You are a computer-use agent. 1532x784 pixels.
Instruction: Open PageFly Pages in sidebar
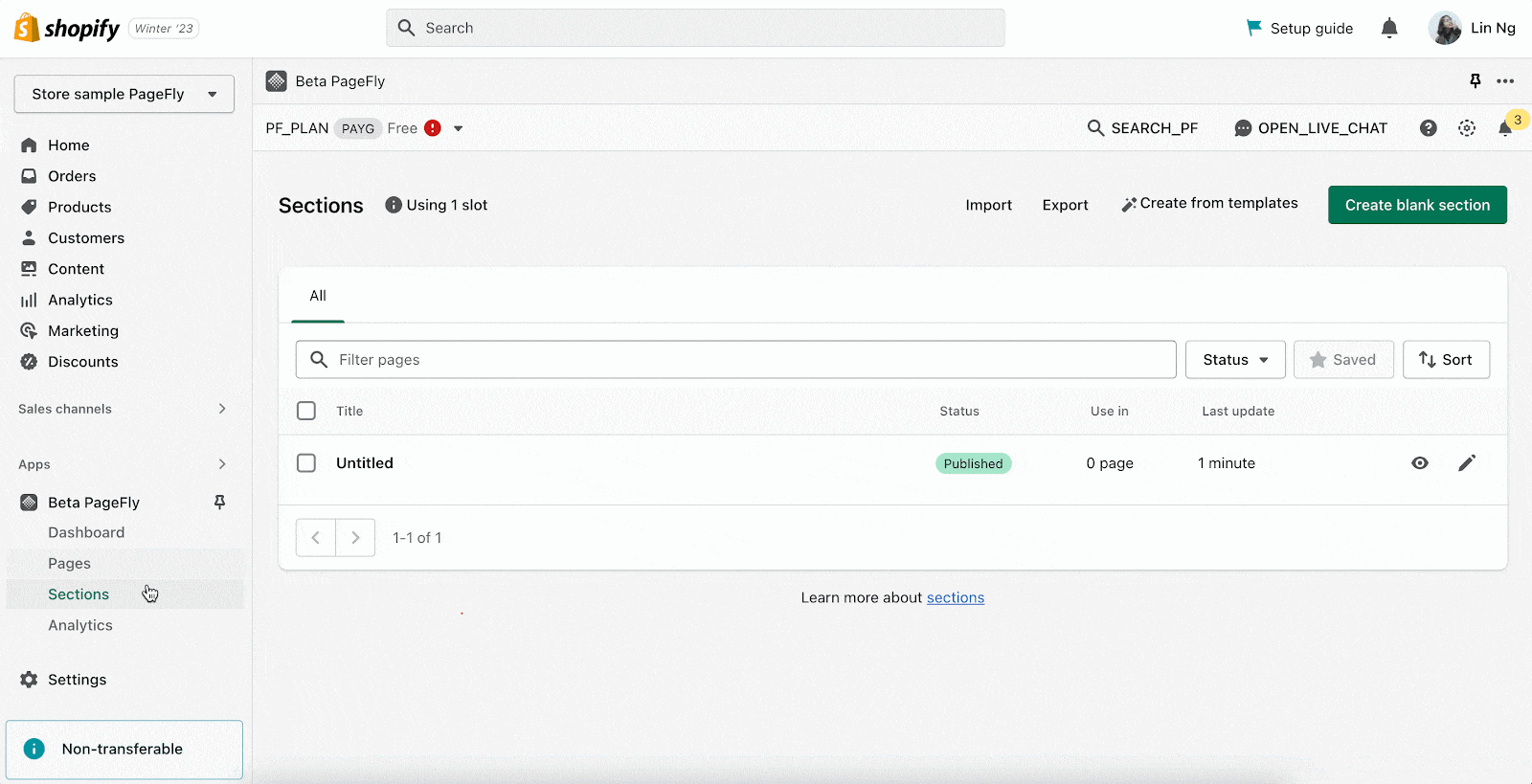pos(69,564)
